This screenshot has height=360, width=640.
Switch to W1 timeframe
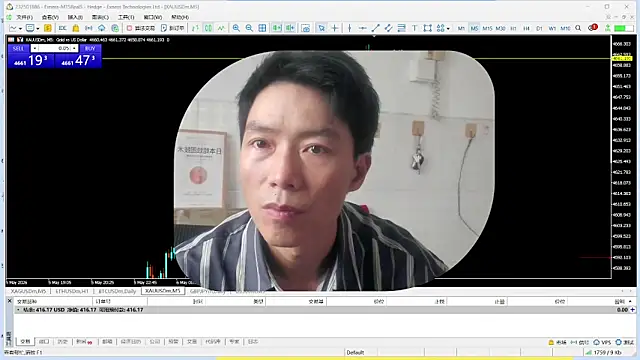click(x=552, y=28)
